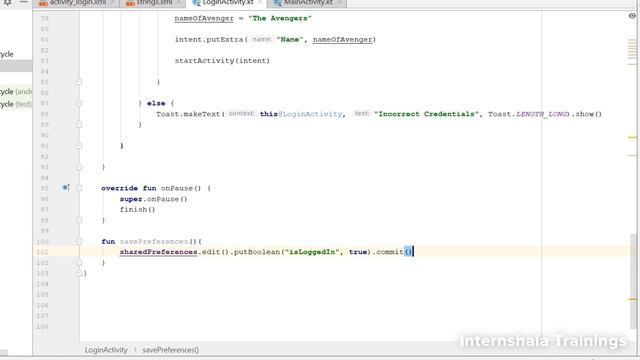Click sharedPreferences on line 101

point(158,252)
